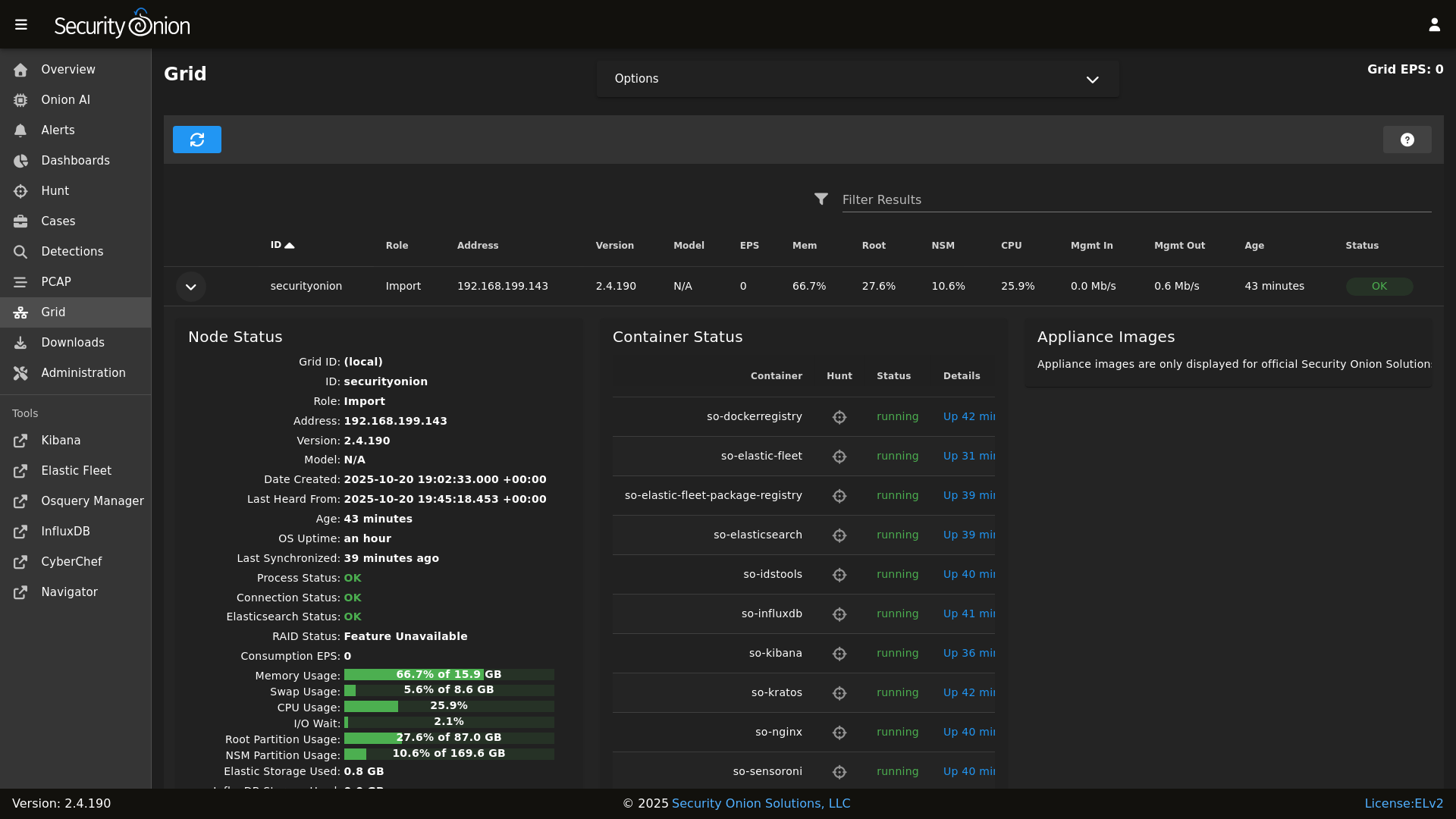The image size is (1456, 819).
Task: Go to Detections in the sidebar
Action: click(72, 252)
